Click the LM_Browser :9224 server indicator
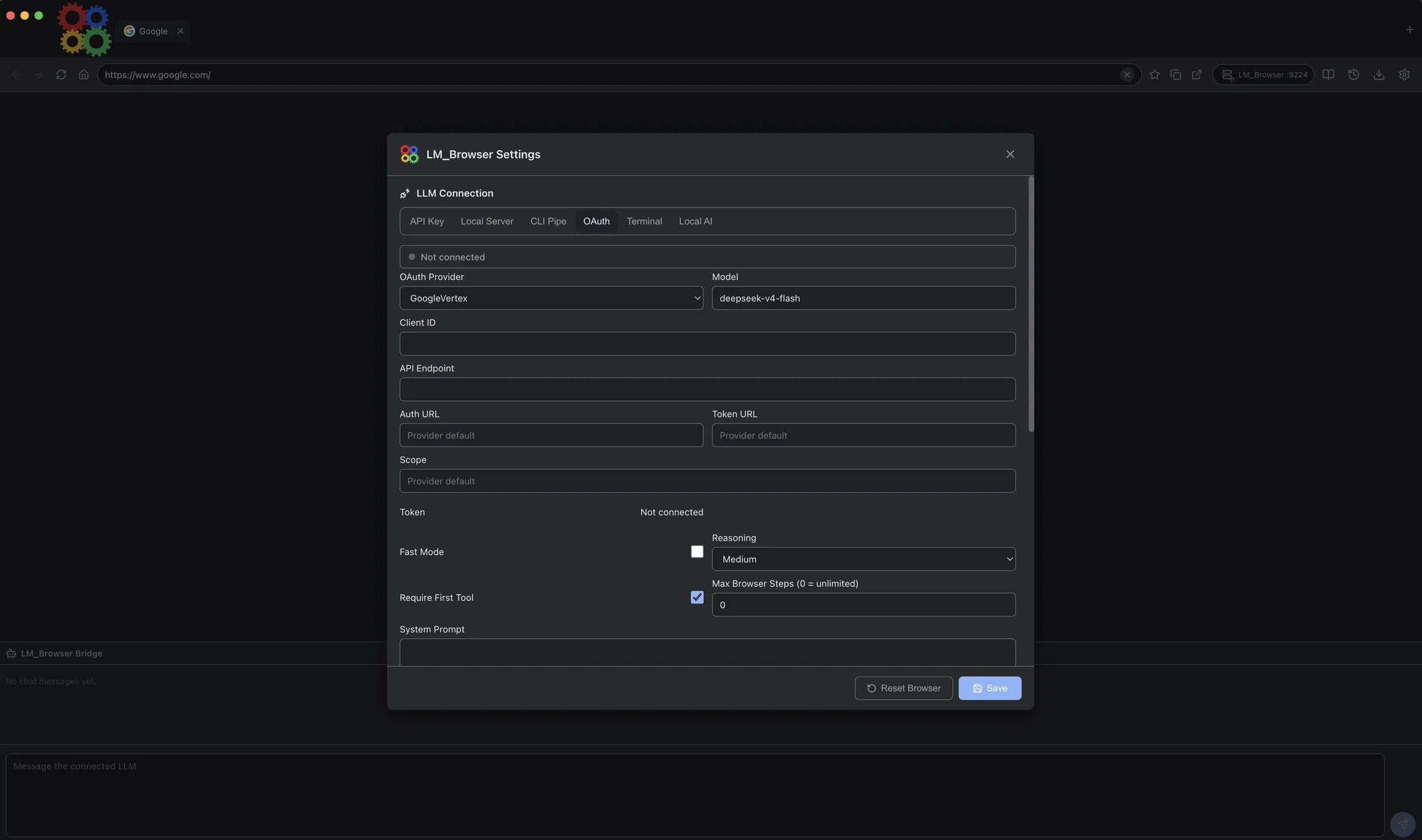Screen dimensions: 1422x840 coord(1264,75)
